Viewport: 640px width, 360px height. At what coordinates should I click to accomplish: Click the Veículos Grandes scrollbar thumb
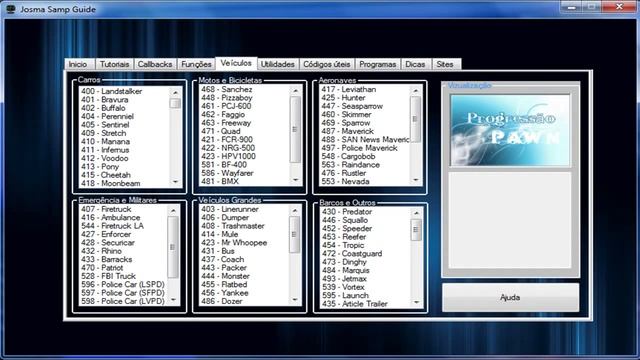(295, 234)
